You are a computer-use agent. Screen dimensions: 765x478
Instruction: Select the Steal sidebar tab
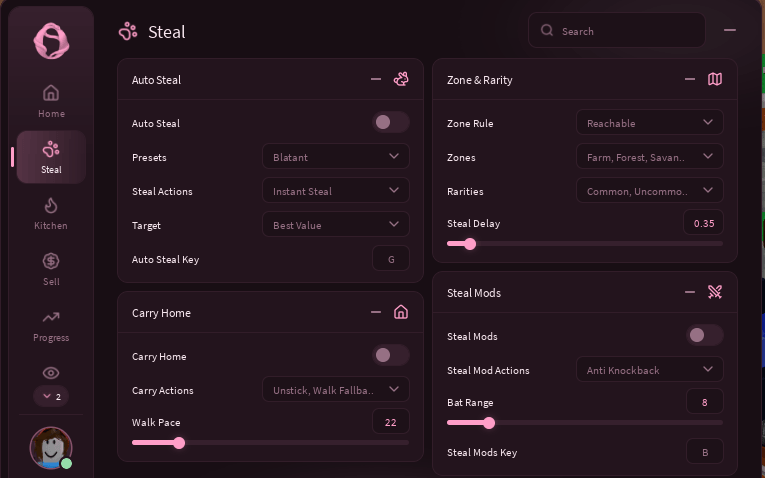tap(51, 157)
